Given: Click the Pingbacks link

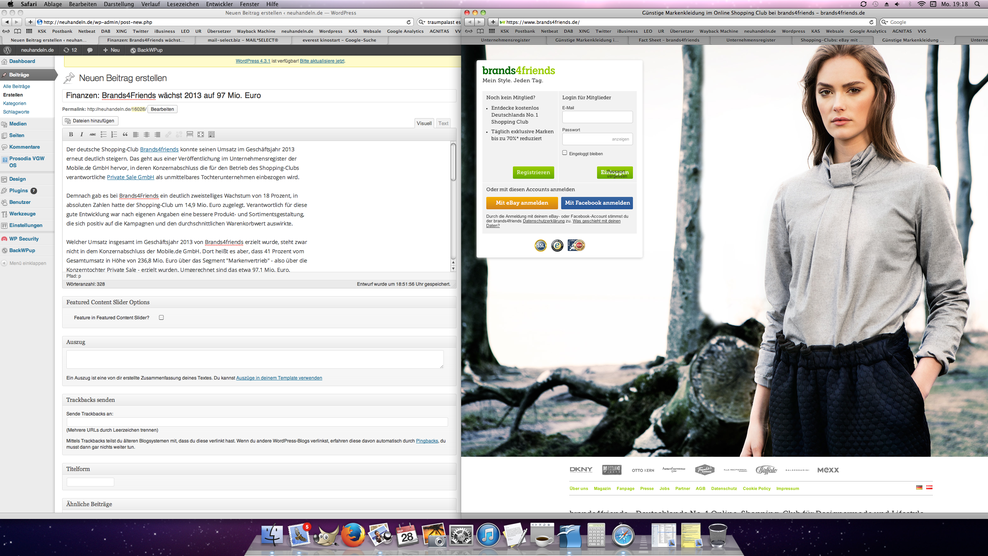Looking at the screenshot, I should click(427, 441).
